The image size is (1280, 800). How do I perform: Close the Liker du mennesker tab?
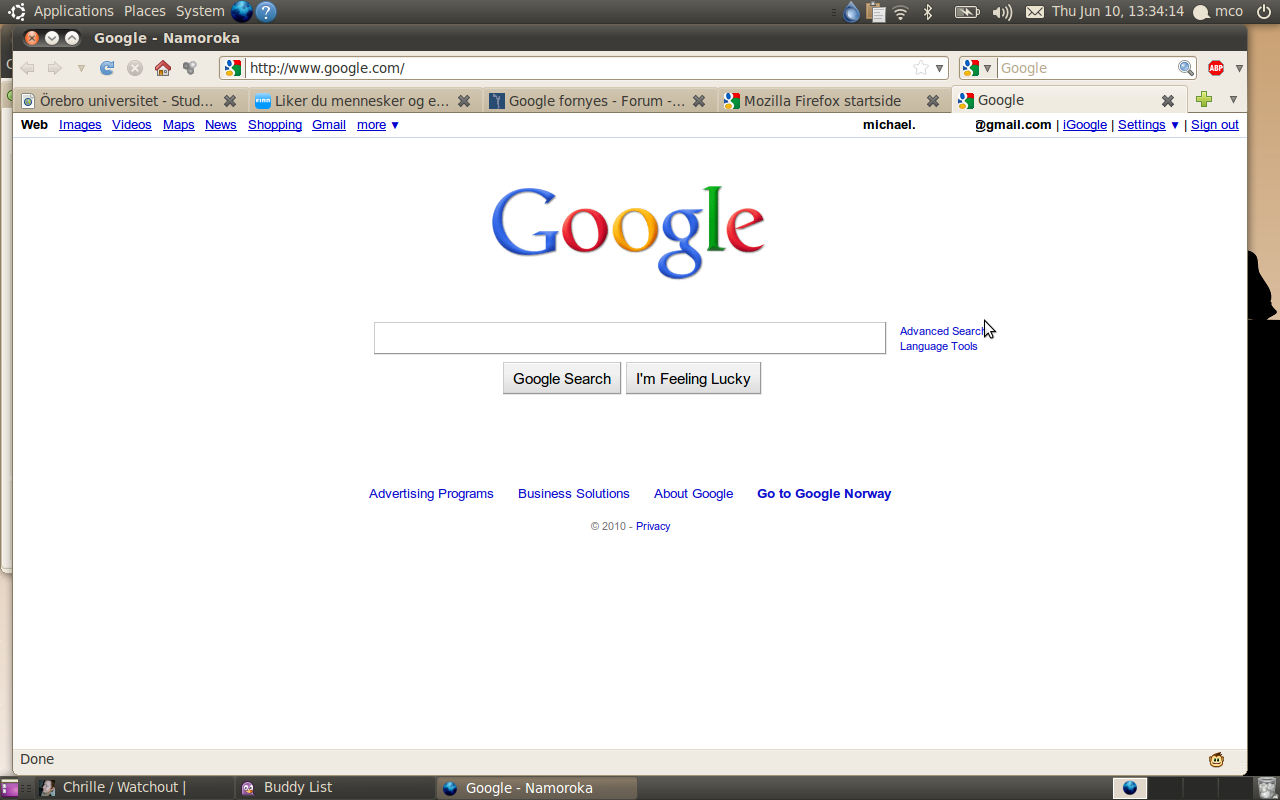(x=464, y=101)
